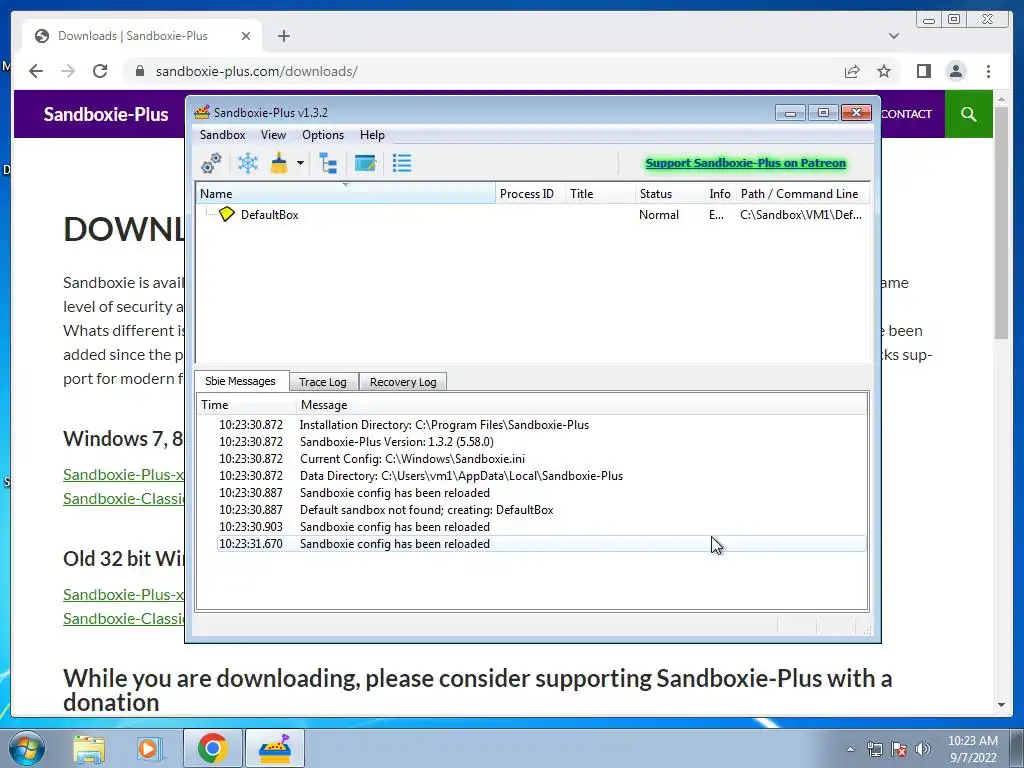
Task: Click Support Sandboxie-Plus on Patreon link
Action: [746, 163]
